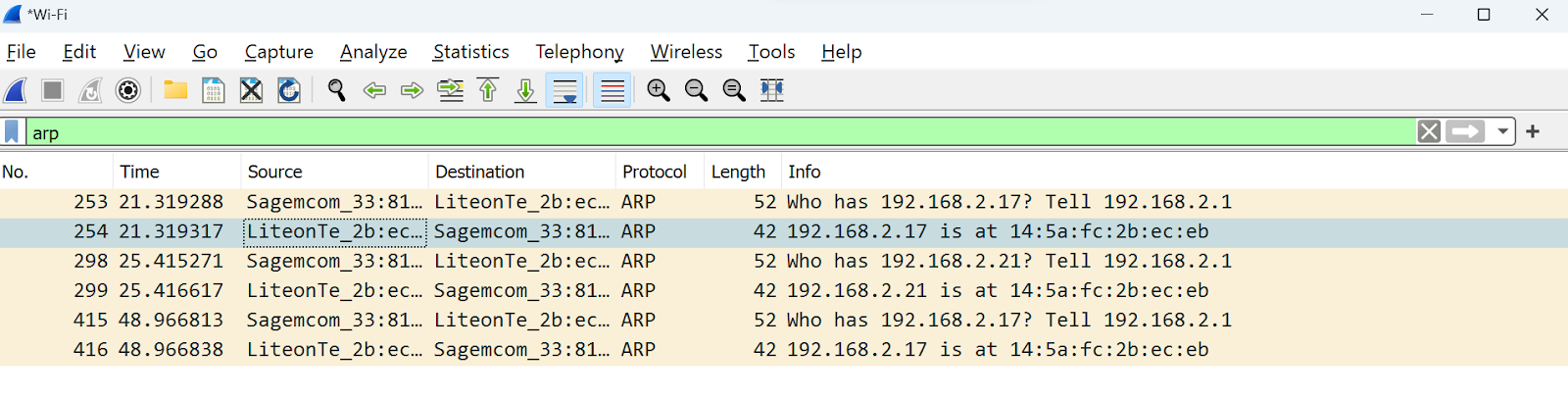Save this capture file
This screenshot has height=398, width=1568.
point(213,90)
